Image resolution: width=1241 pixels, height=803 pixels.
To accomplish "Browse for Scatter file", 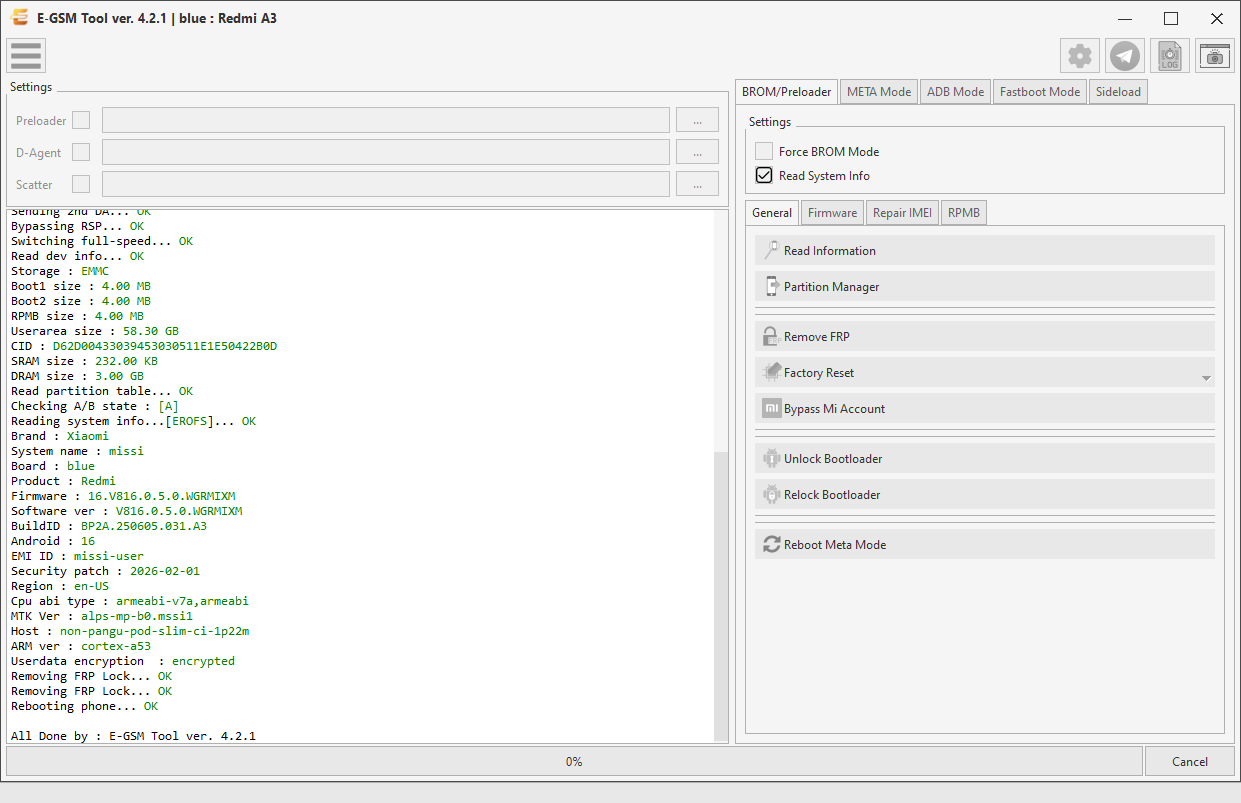I will click(697, 184).
